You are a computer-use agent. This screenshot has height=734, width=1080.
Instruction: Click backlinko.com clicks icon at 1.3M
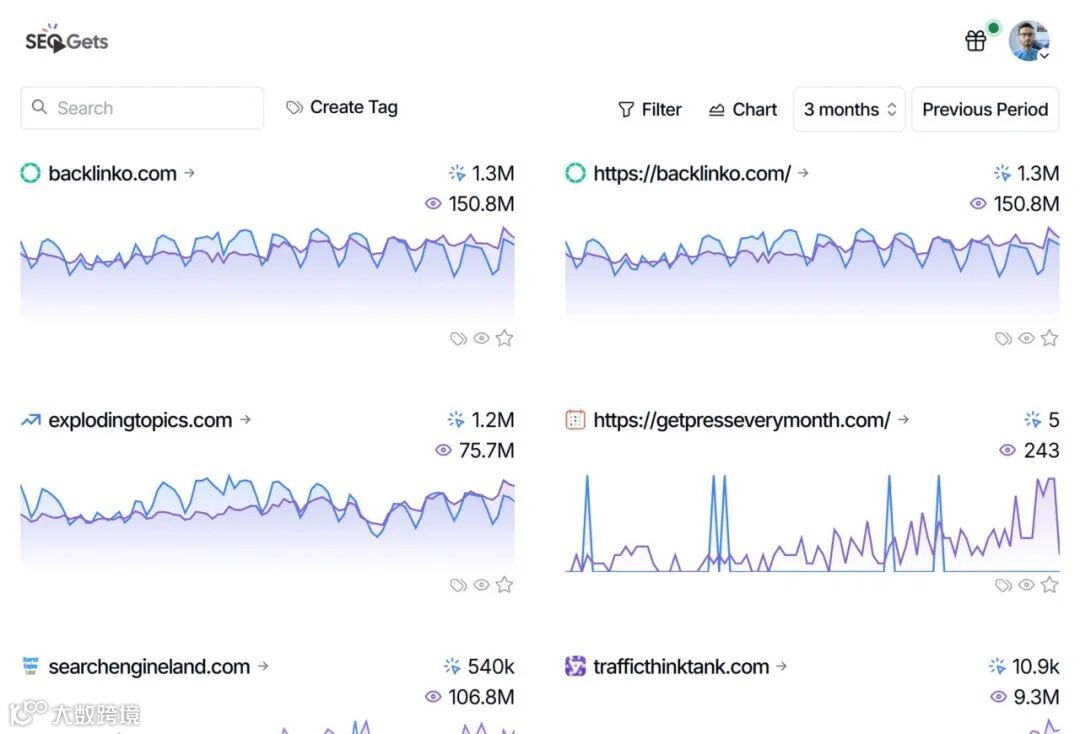click(x=457, y=173)
